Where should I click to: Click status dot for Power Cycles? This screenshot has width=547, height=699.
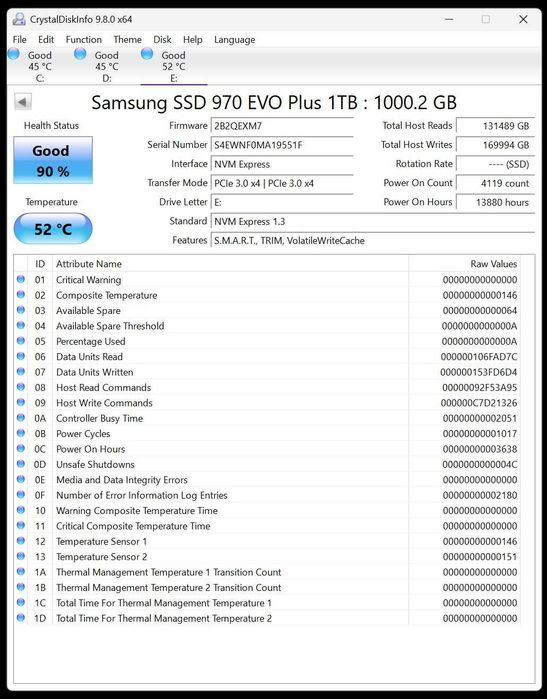pyautogui.click(x=21, y=433)
